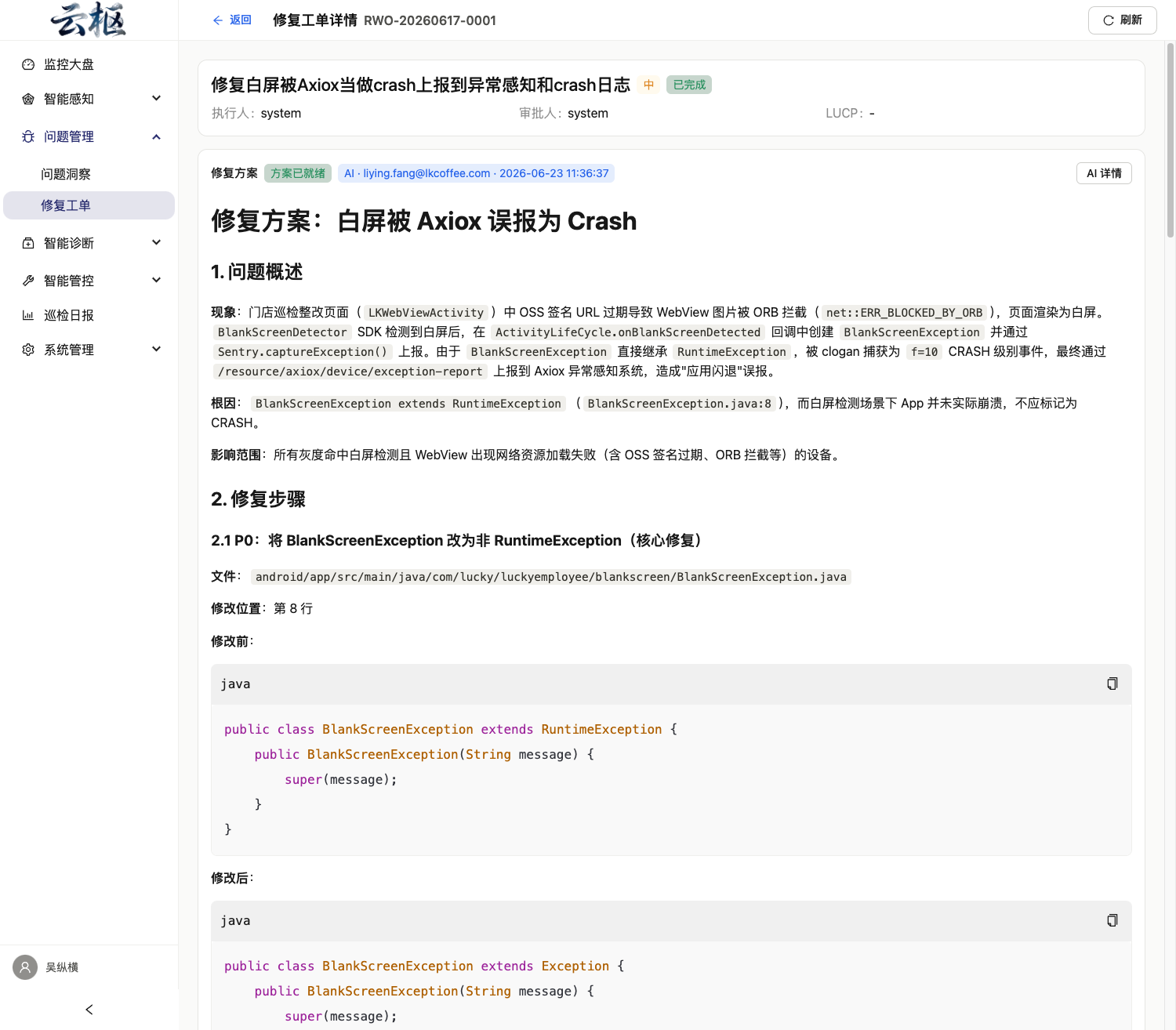Click the 修改位置 第 8 行 line

(262, 609)
